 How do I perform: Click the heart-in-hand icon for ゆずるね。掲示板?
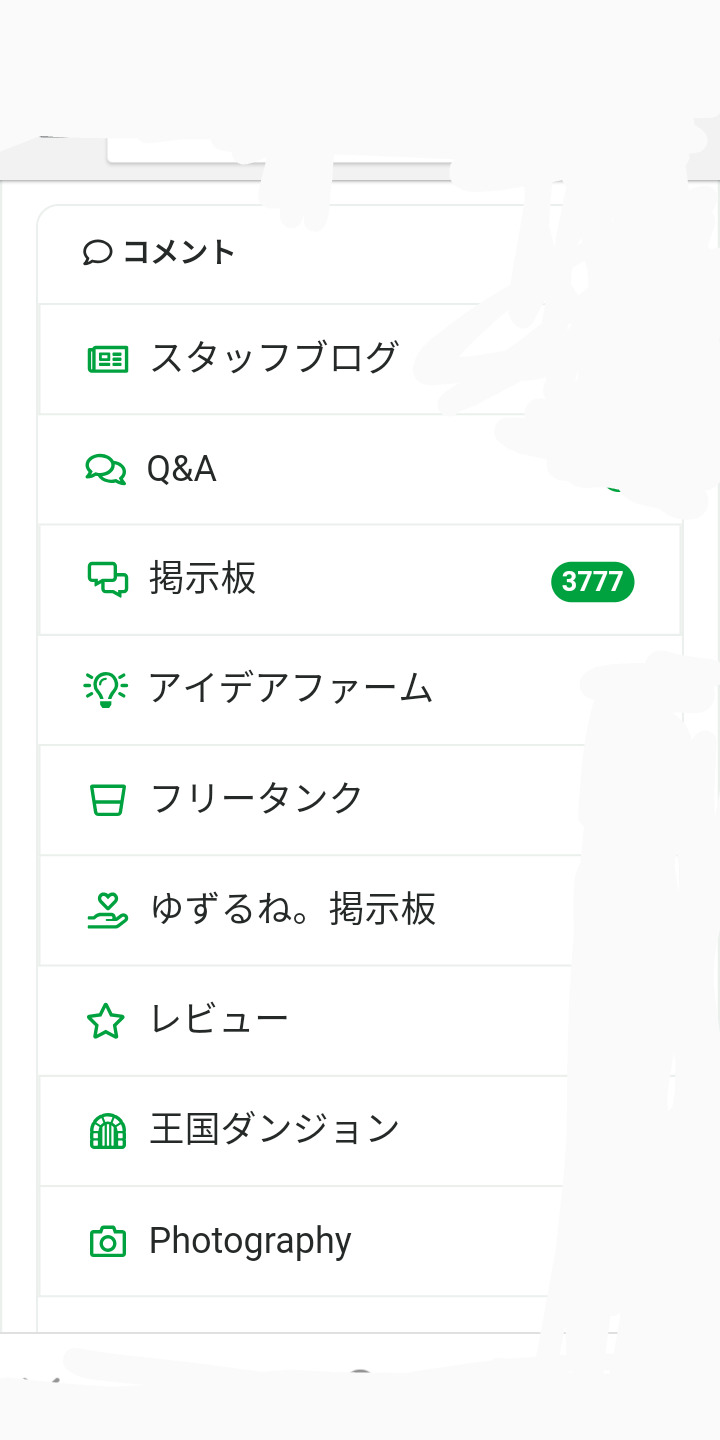(x=107, y=910)
